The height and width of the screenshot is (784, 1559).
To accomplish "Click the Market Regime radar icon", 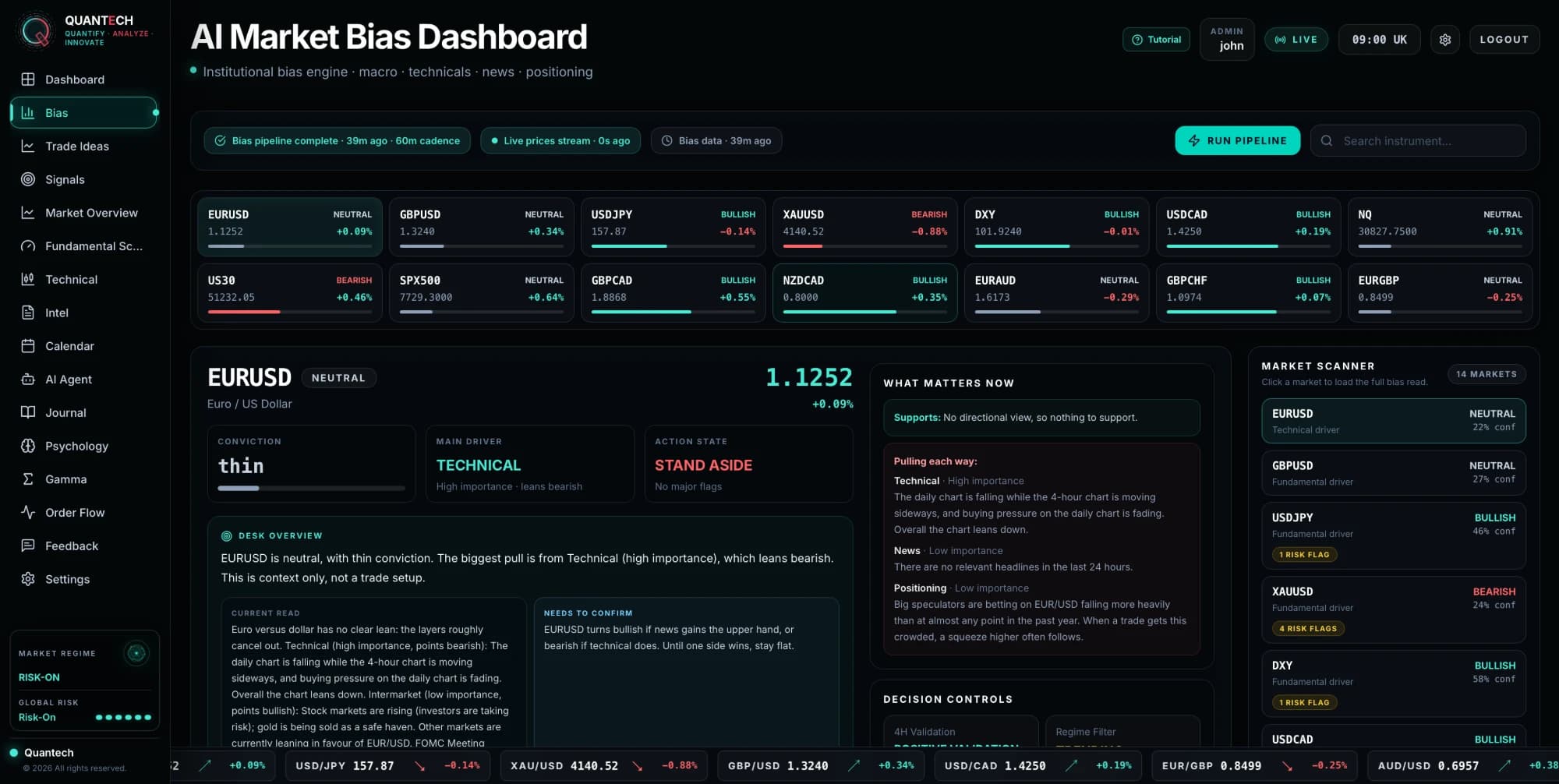I will tap(136, 653).
